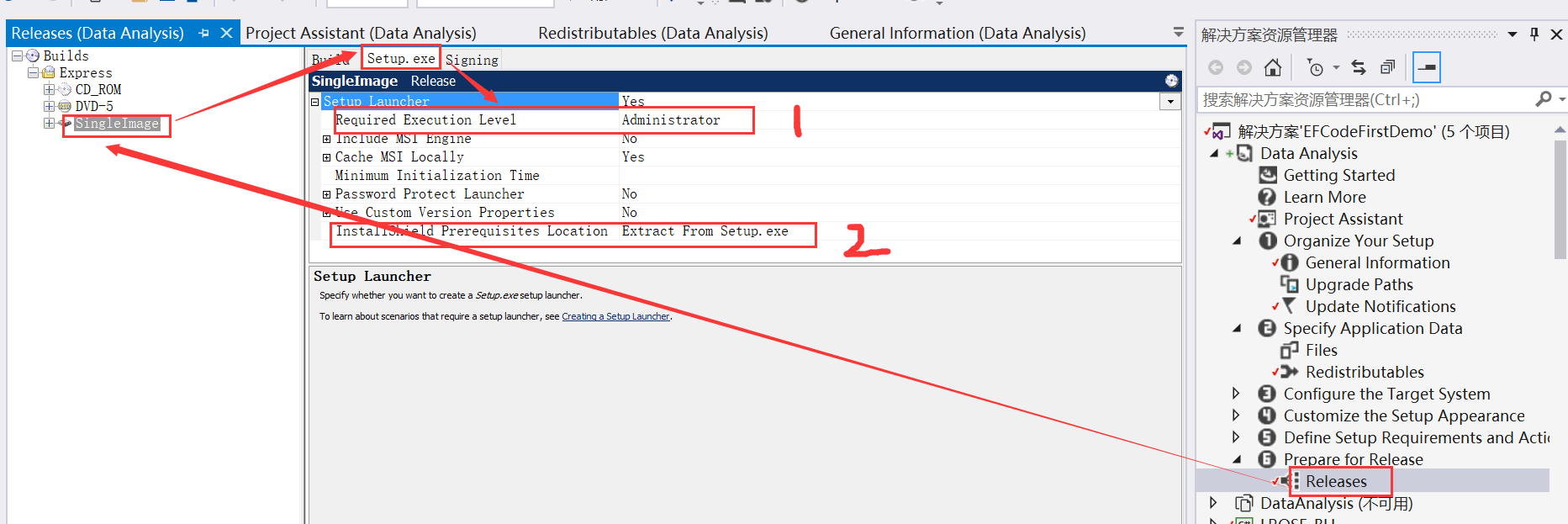1568x524 pixels.
Task: Click Sync with Active Document icon
Action: (x=1359, y=67)
